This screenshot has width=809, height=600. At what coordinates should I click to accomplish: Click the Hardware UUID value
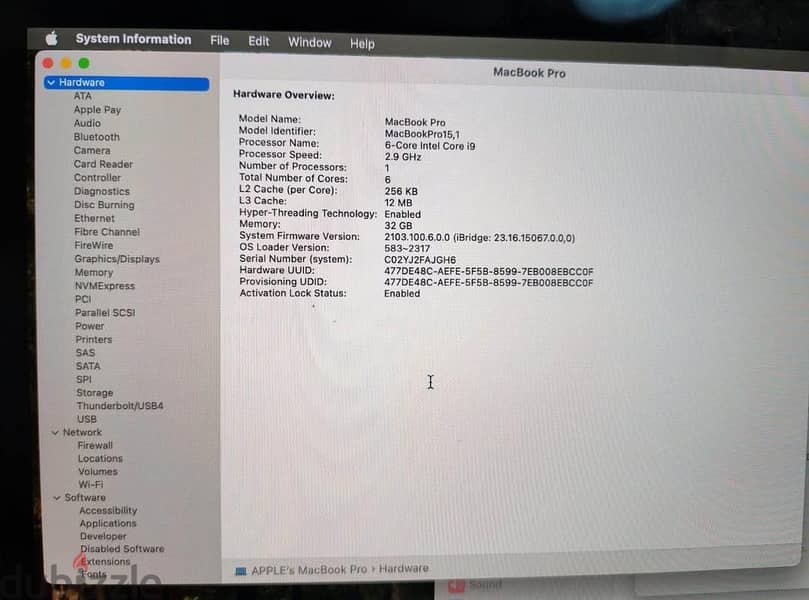tap(489, 271)
